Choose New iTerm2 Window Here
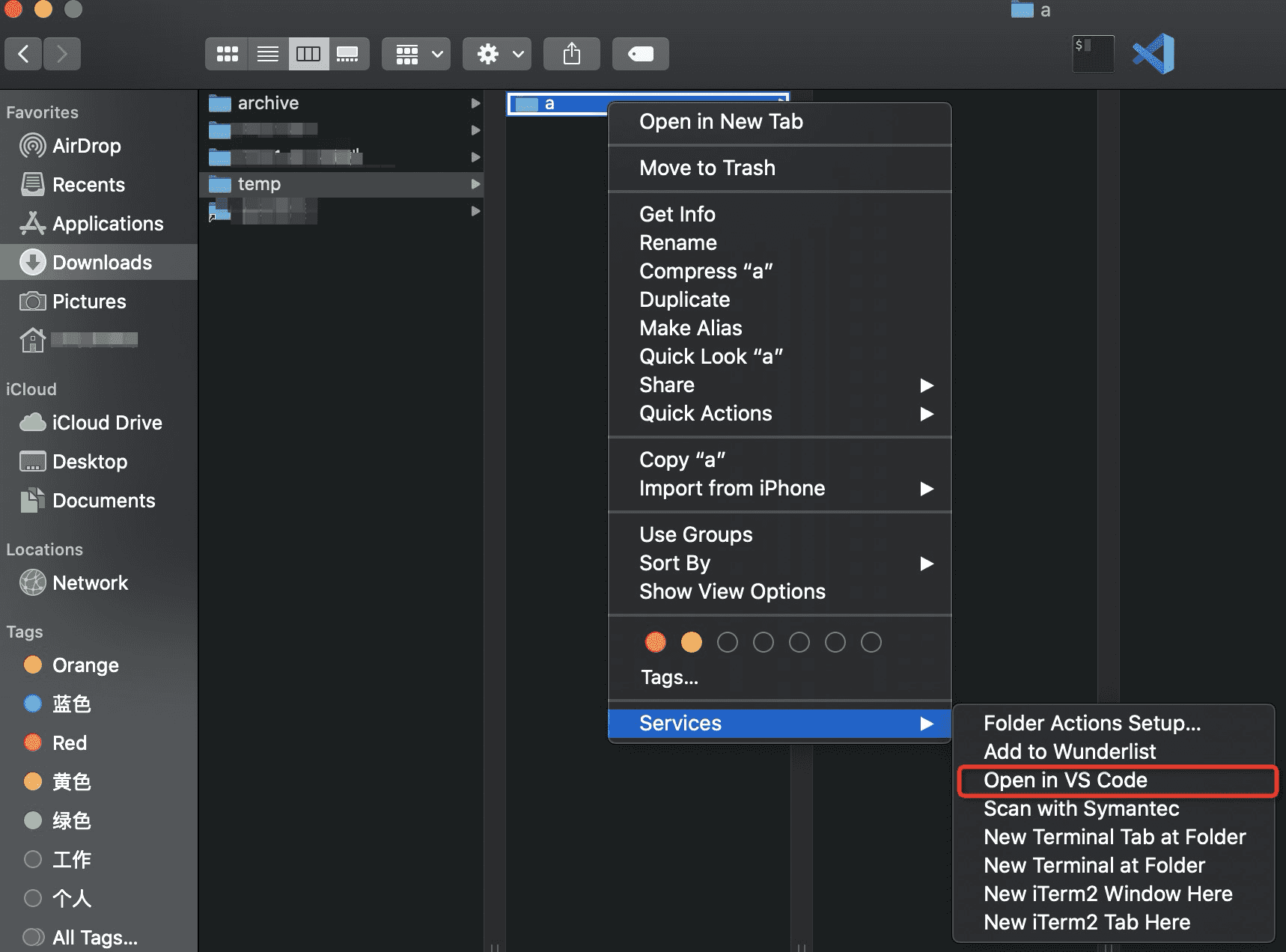Screen dimensions: 1286x952 1114,894
